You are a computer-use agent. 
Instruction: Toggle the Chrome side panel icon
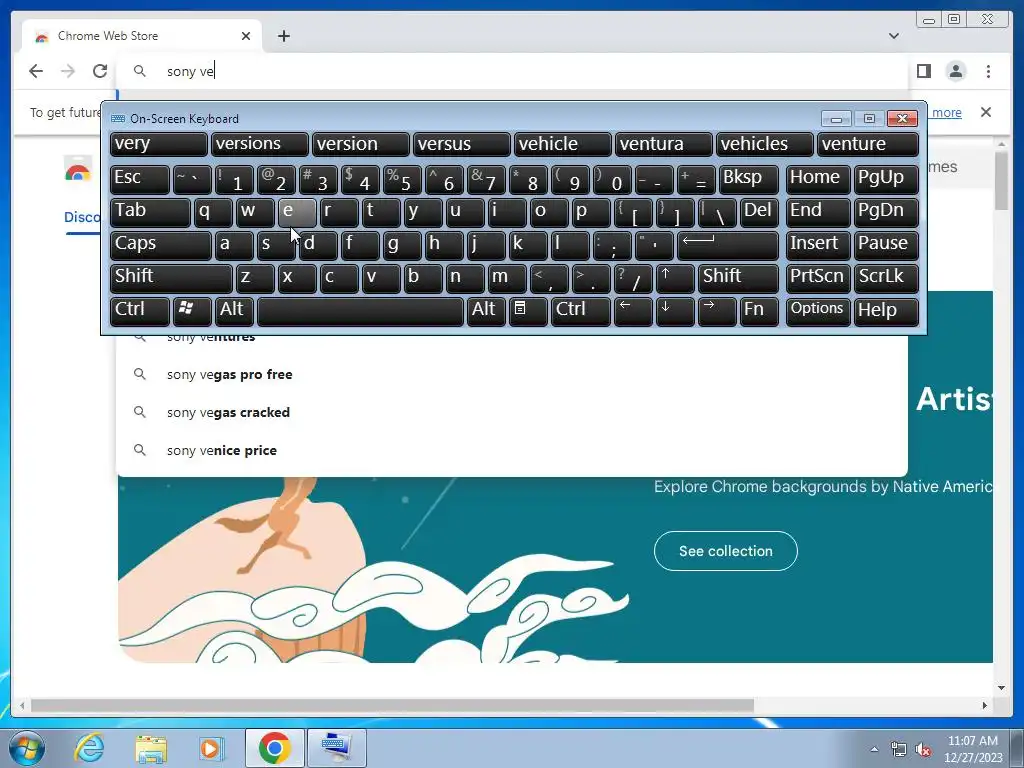coord(923,71)
